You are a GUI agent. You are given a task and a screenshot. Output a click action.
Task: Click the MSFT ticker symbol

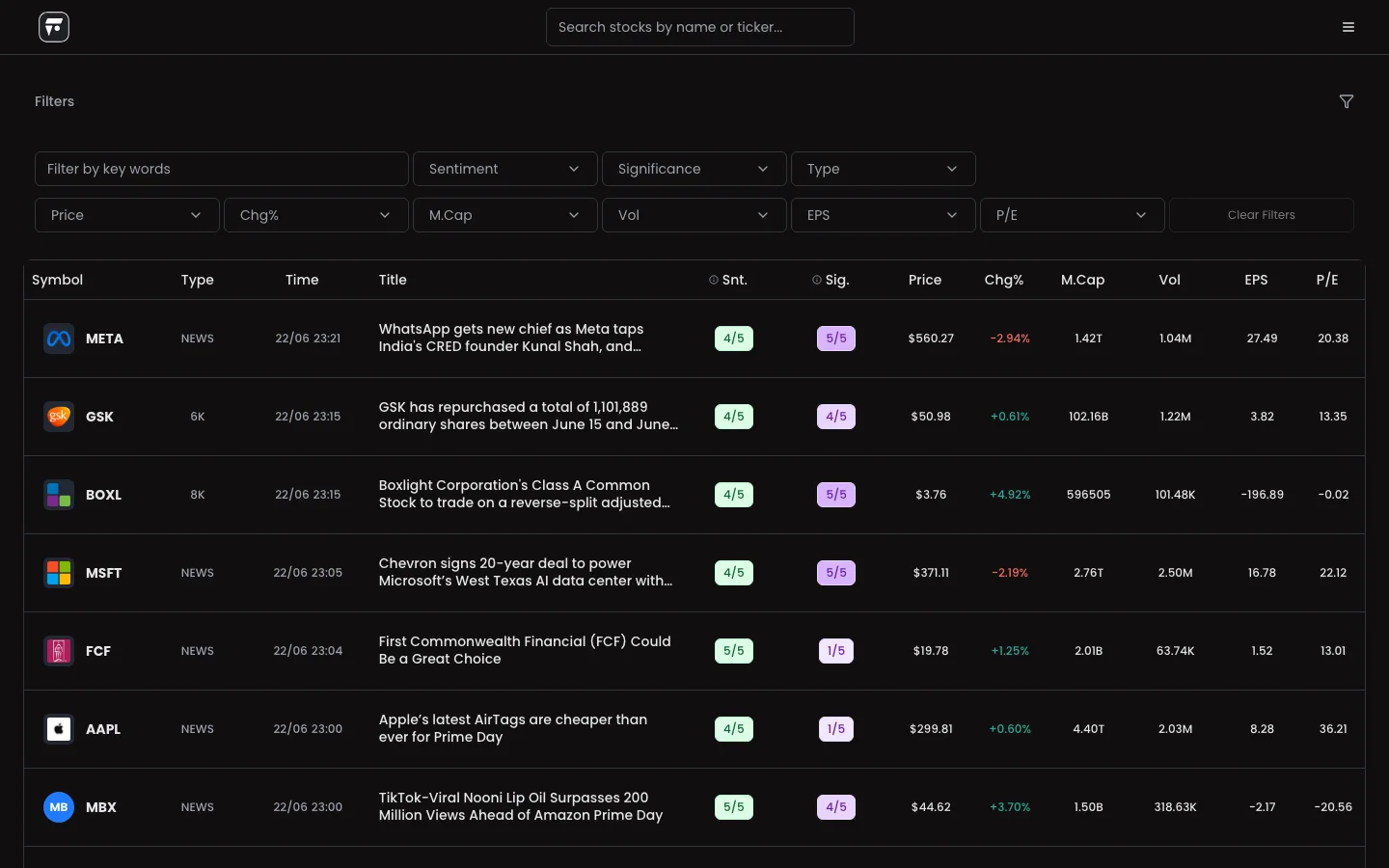pyautogui.click(x=103, y=573)
